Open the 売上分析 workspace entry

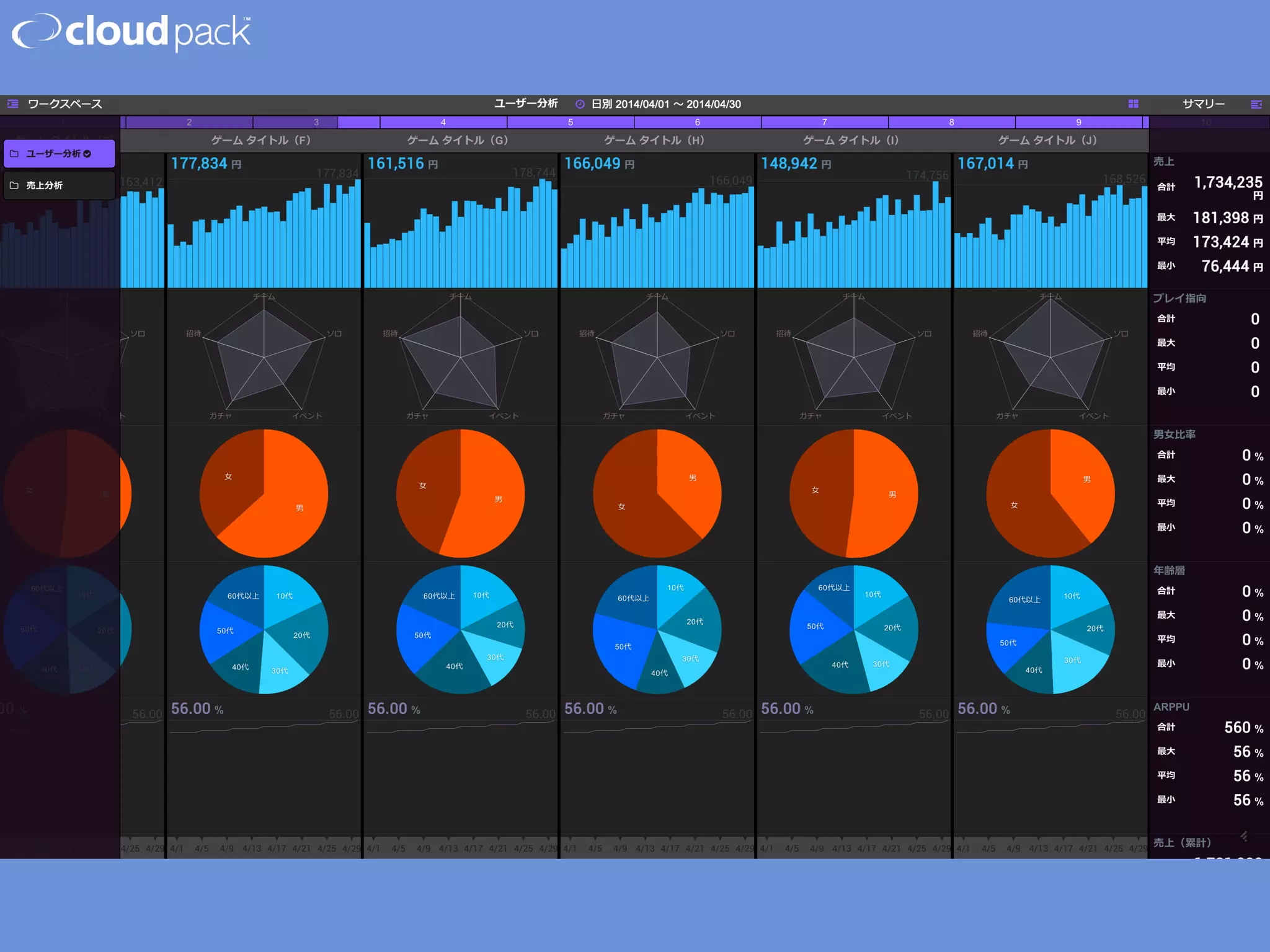[45, 185]
